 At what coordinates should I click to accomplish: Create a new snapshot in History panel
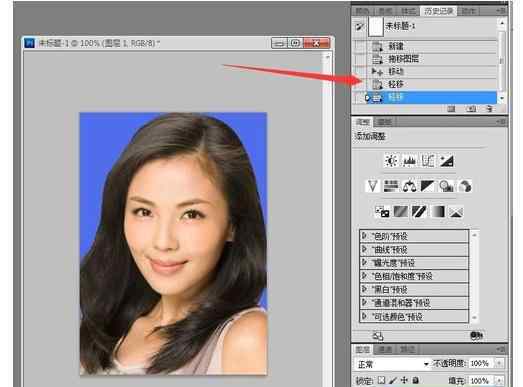[471, 109]
